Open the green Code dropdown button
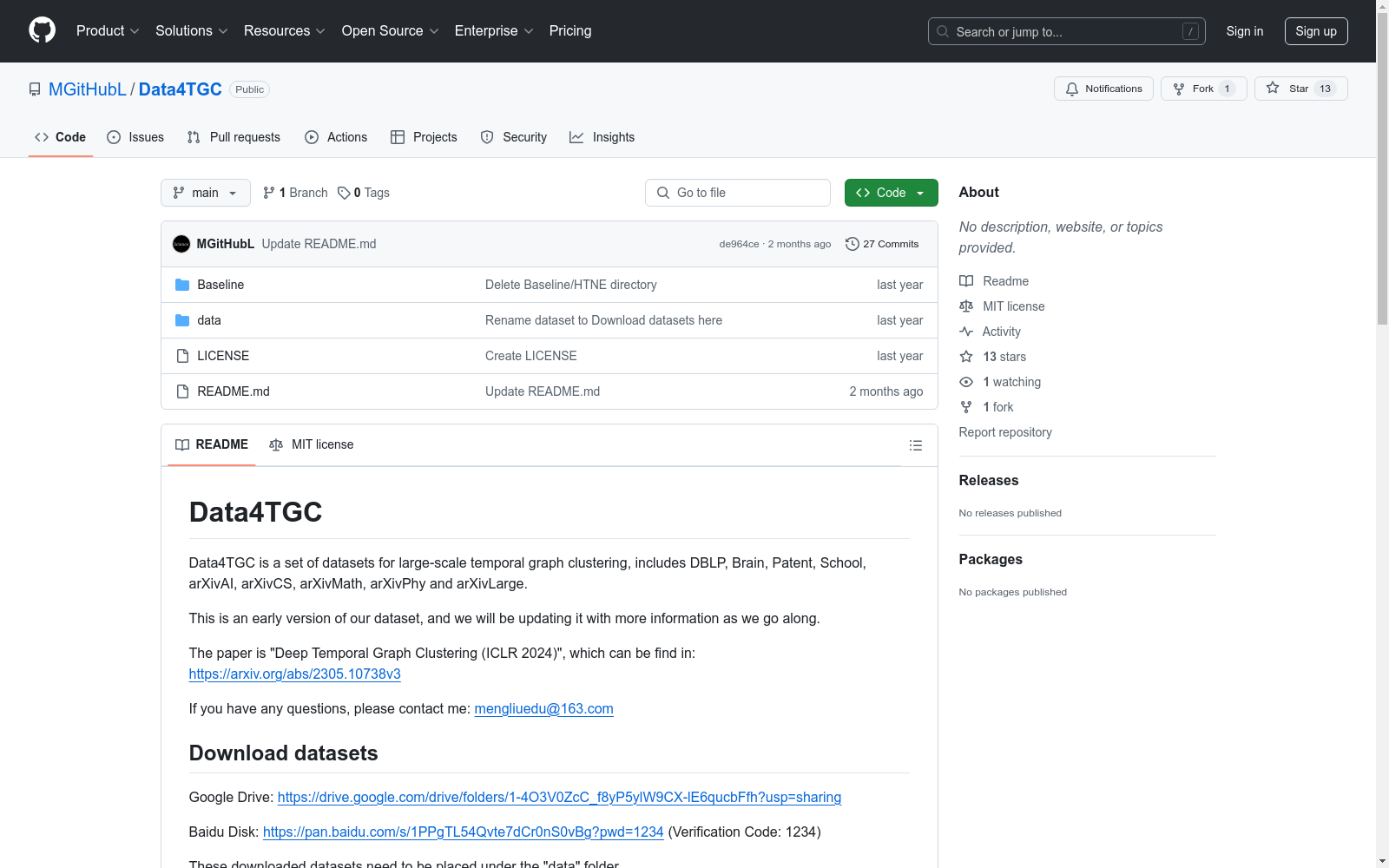This screenshot has height=868, width=1389. point(891,193)
